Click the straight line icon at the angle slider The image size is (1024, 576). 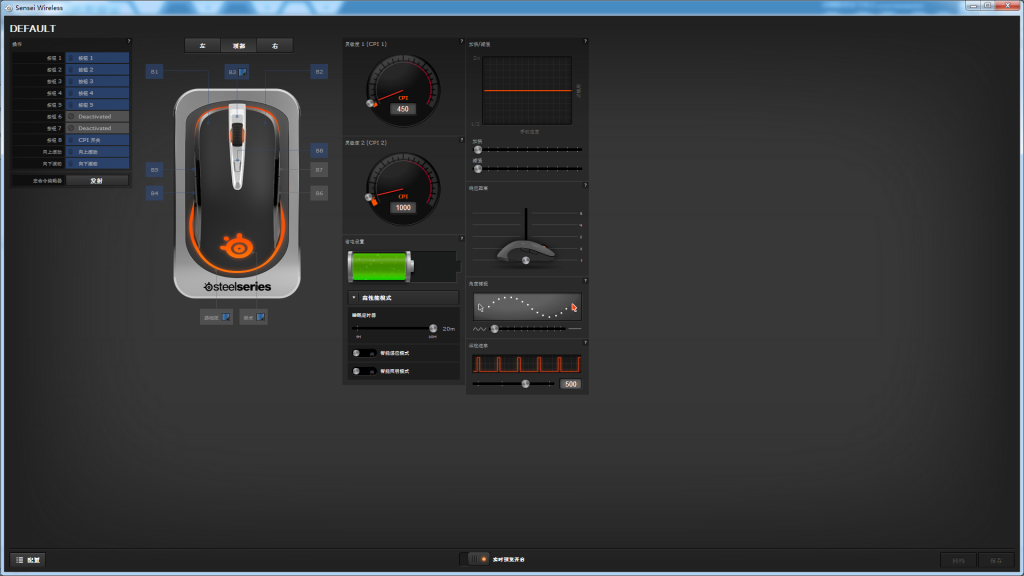(575, 328)
